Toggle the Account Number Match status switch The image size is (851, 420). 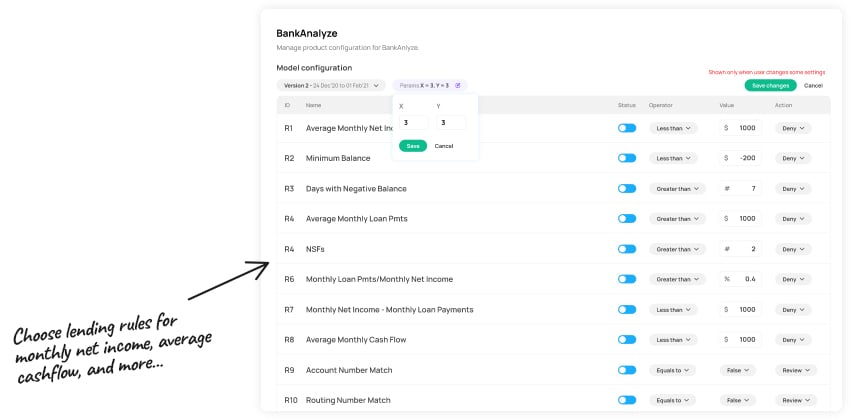[x=627, y=370]
